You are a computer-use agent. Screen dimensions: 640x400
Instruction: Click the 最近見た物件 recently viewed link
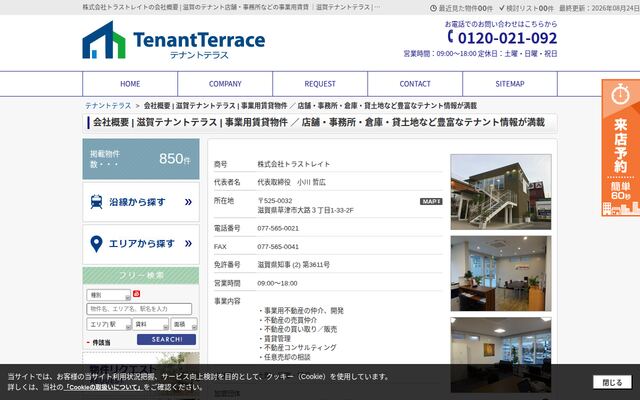tap(461, 8)
